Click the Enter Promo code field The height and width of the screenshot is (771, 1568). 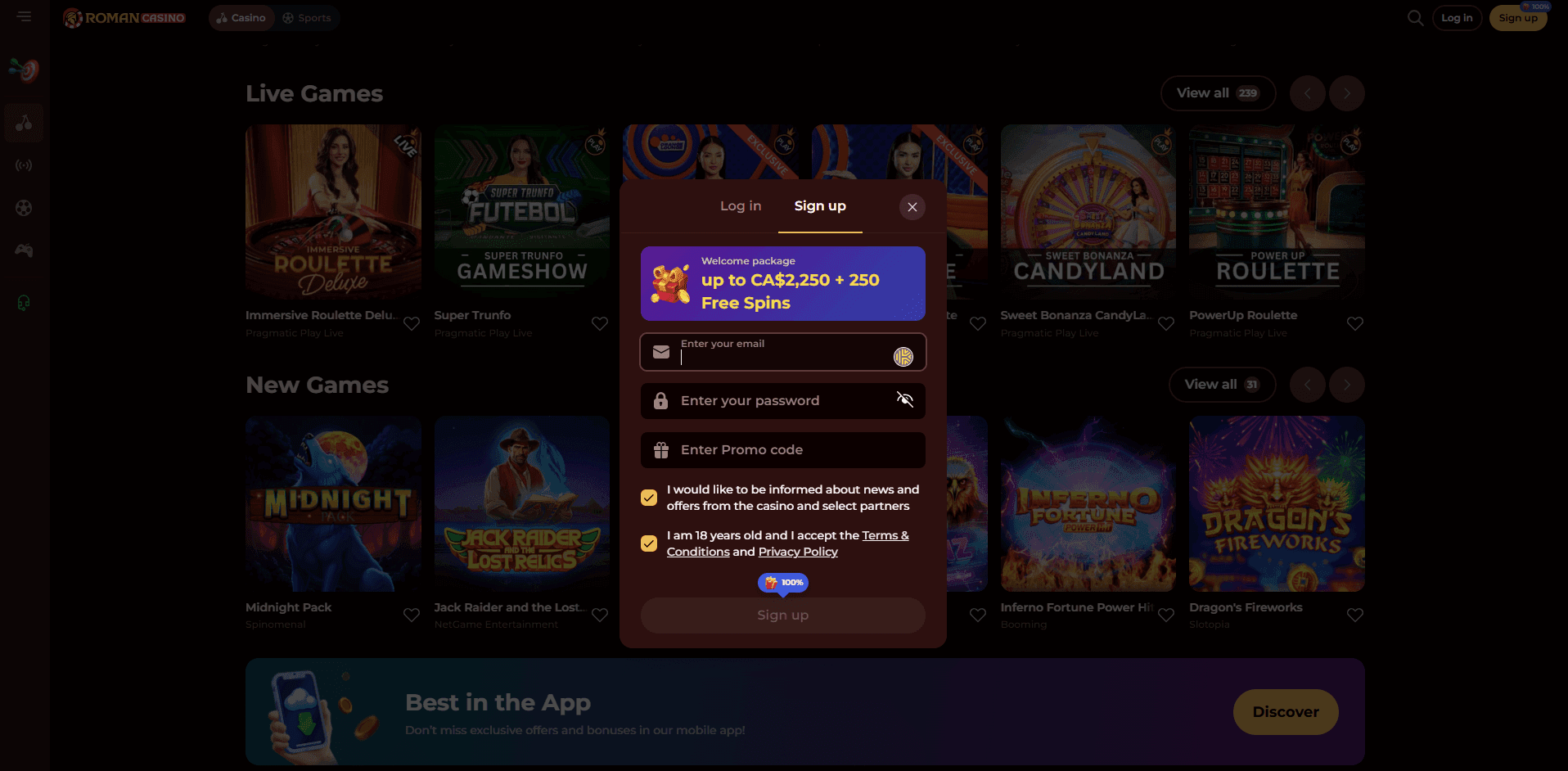[783, 450]
